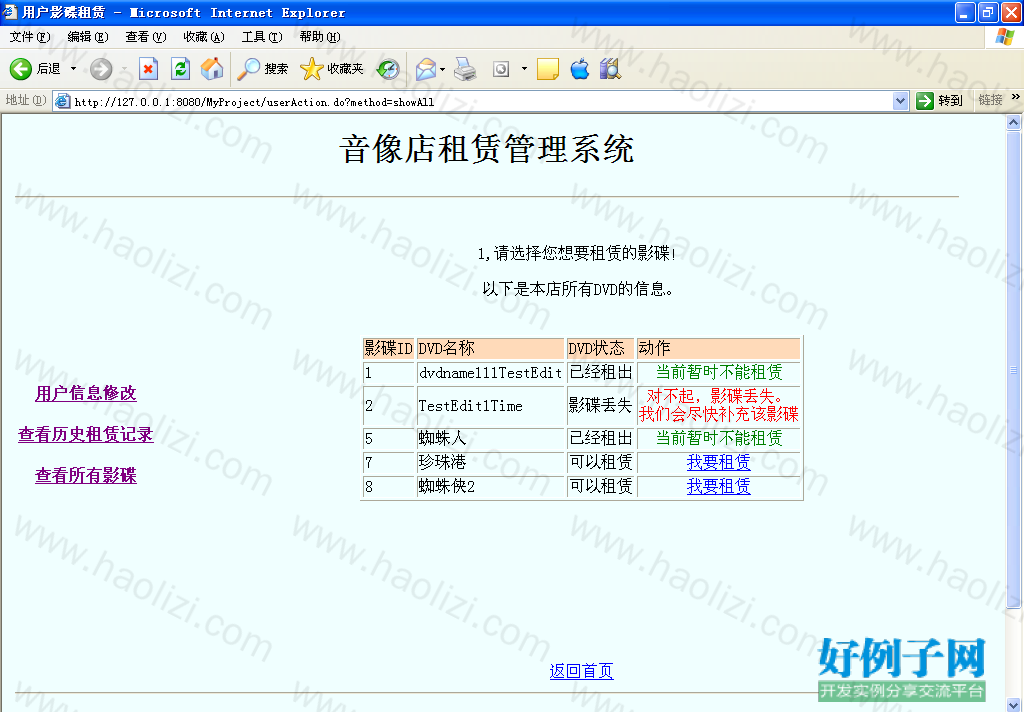The height and width of the screenshot is (712, 1024).
Task: Click the scrollbar up arrow
Action: point(1014,122)
